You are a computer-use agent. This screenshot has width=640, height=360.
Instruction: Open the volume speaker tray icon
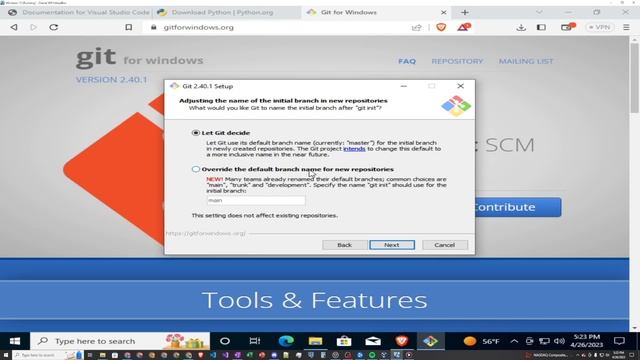pyautogui.click(x=560, y=341)
